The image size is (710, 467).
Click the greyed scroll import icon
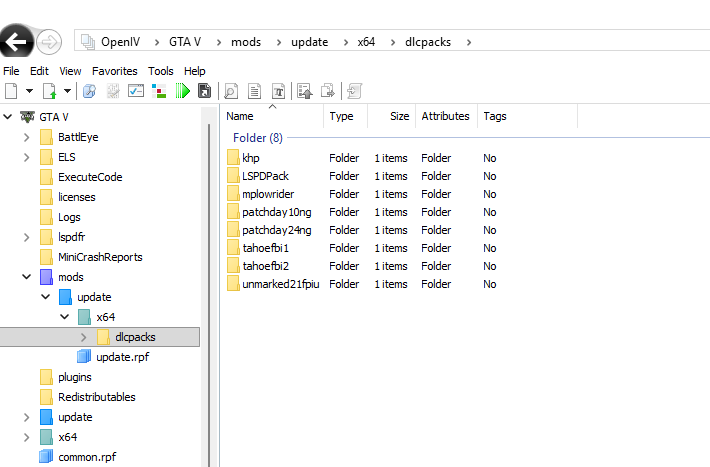(354, 91)
